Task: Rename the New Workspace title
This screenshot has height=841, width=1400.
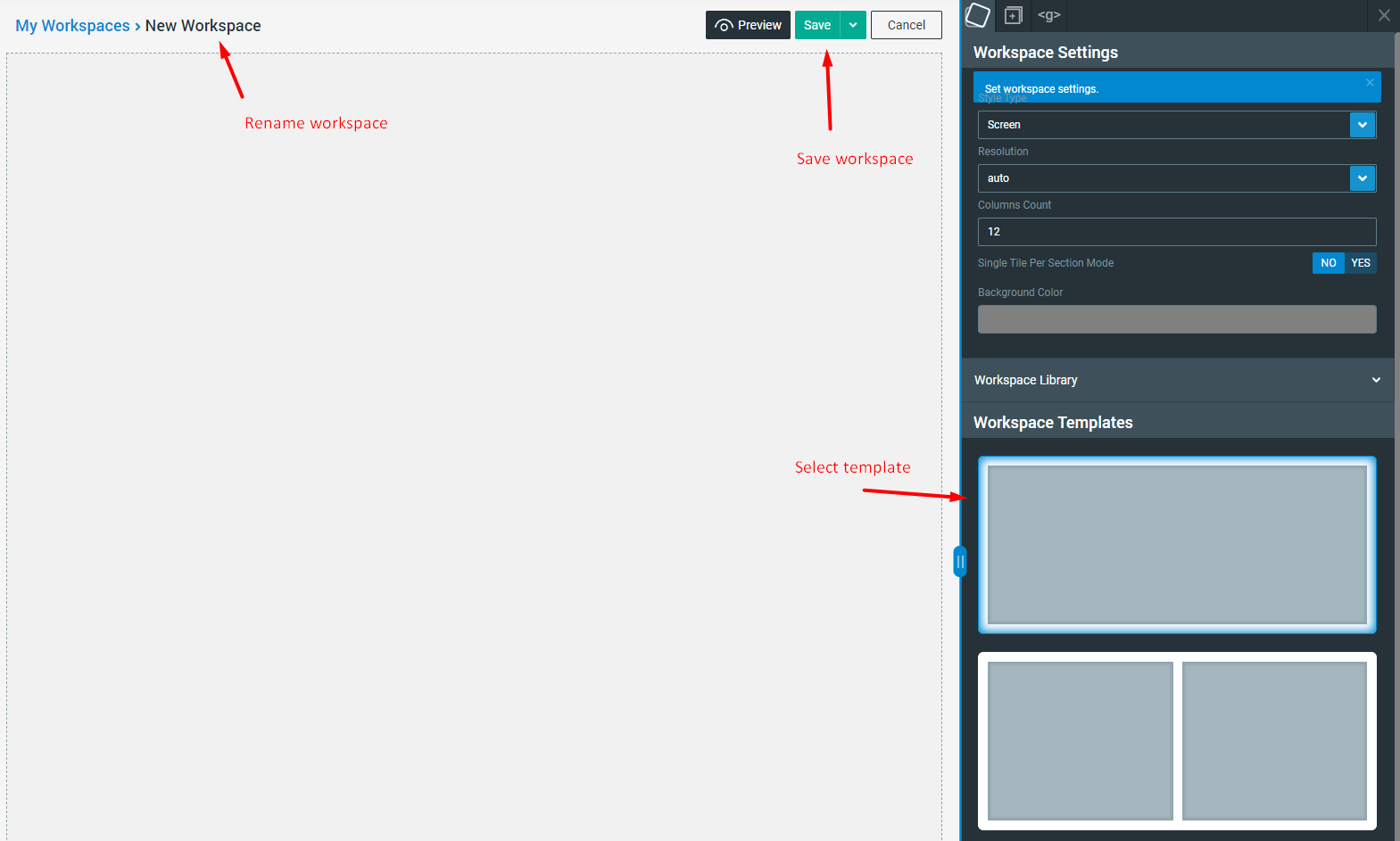Action: [203, 26]
